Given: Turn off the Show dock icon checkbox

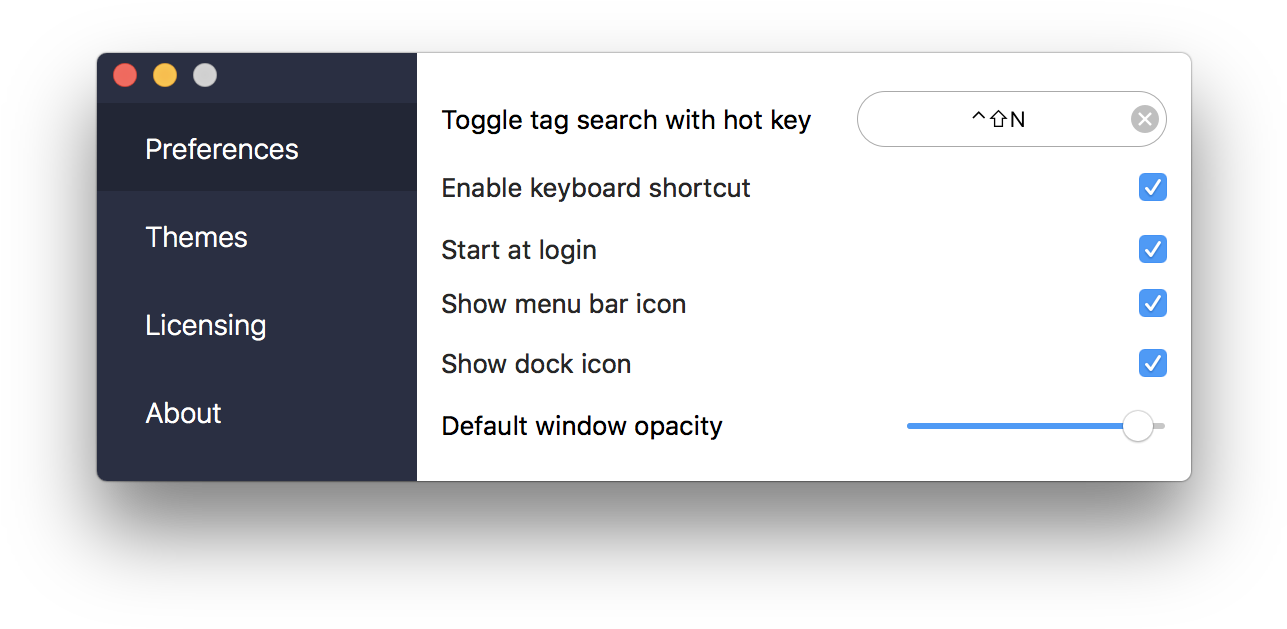Looking at the screenshot, I should pyautogui.click(x=1153, y=363).
